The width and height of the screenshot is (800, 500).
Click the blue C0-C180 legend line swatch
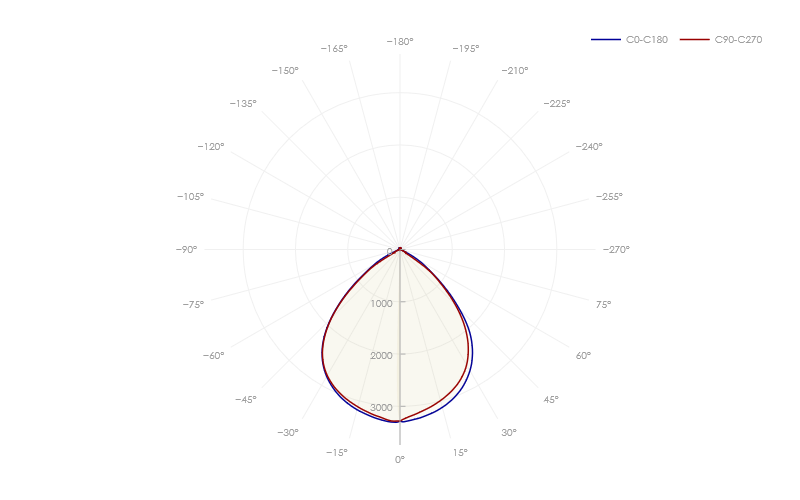click(x=606, y=40)
